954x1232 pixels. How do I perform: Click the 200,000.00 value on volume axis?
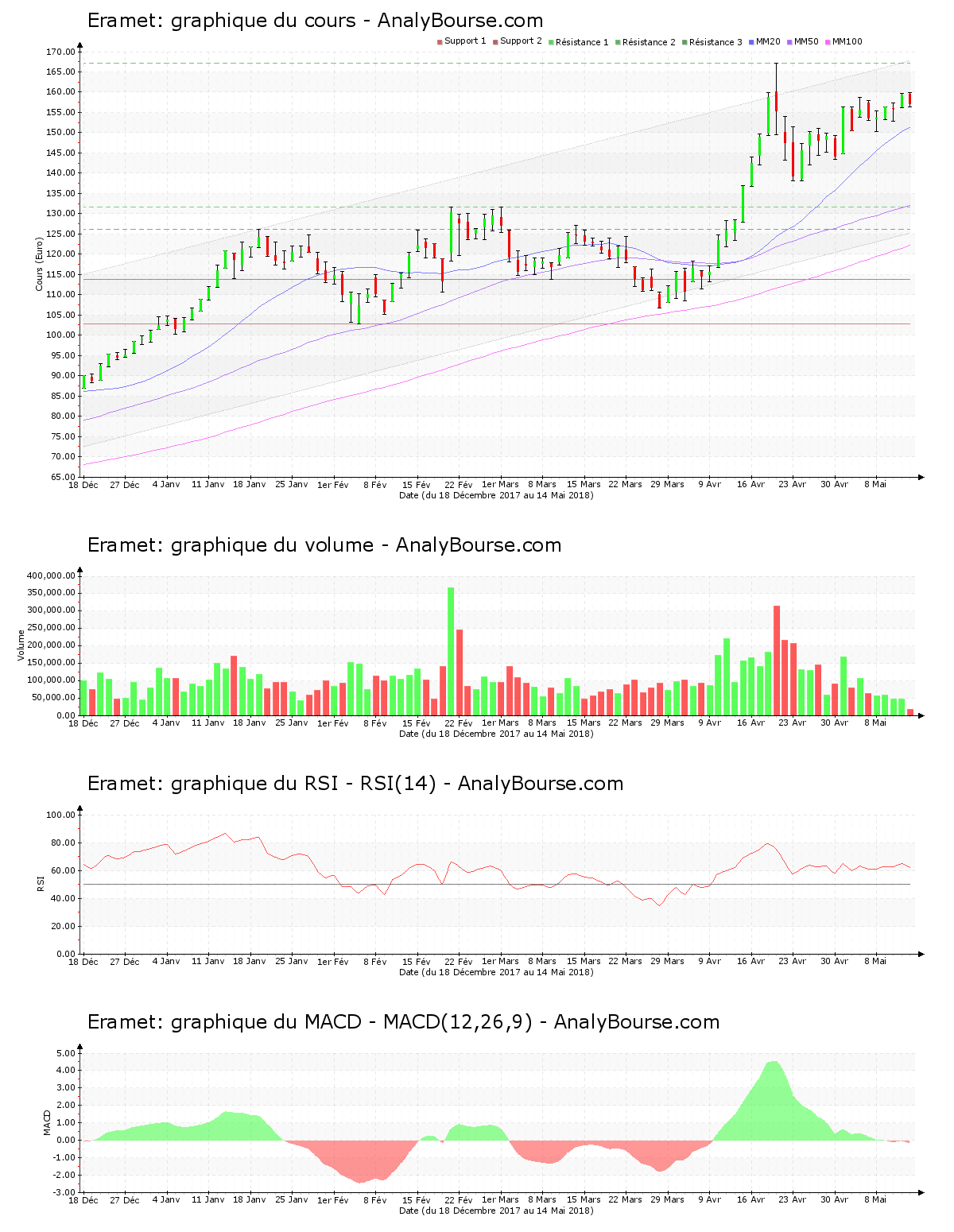click(51, 645)
